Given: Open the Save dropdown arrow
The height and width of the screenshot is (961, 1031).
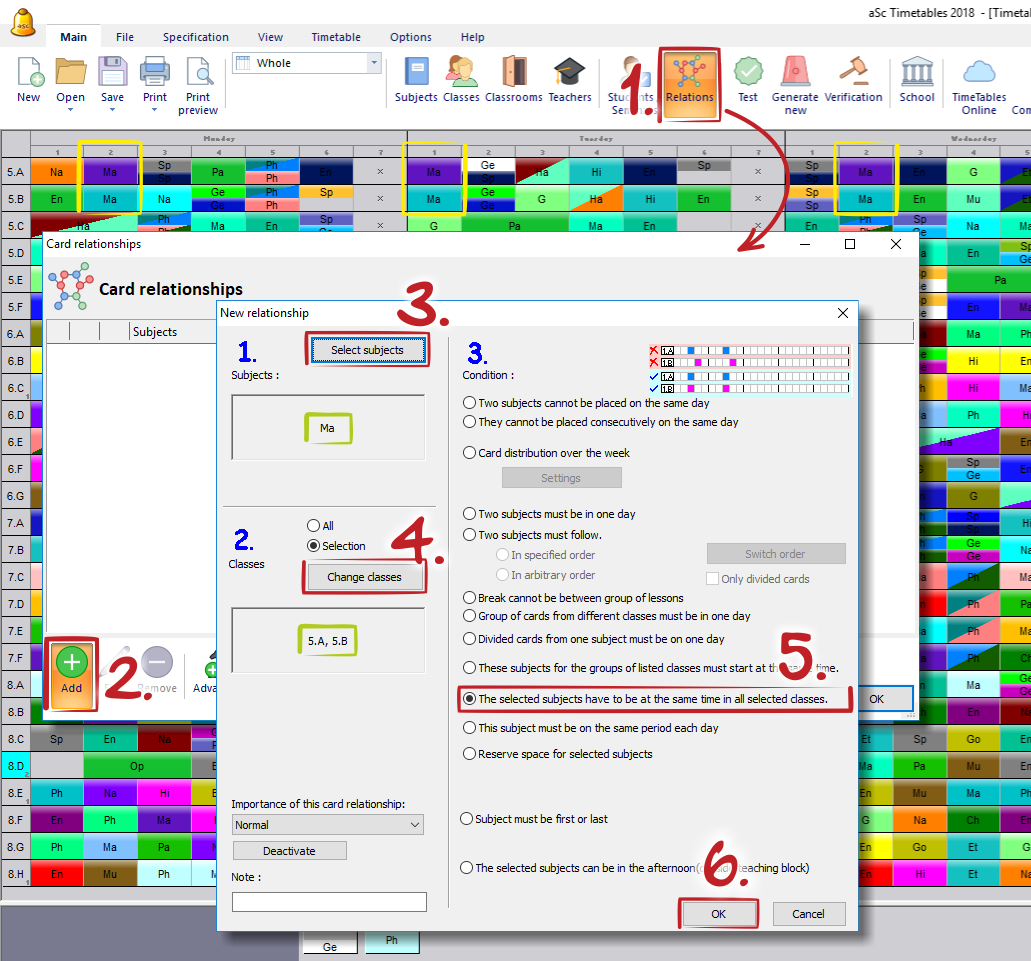Looking at the screenshot, I should point(112,111).
